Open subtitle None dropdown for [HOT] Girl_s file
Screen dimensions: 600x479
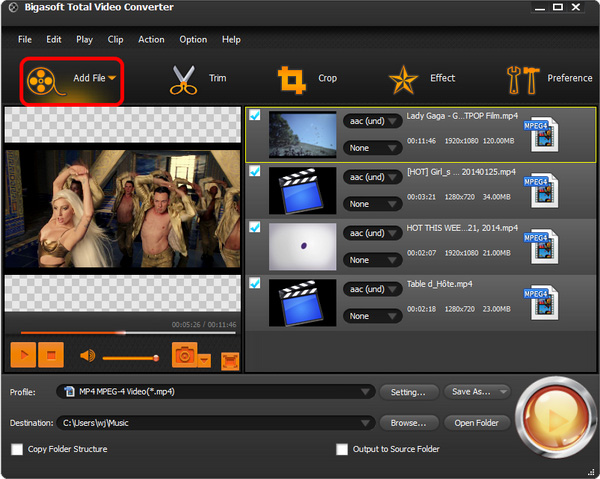[372, 204]
